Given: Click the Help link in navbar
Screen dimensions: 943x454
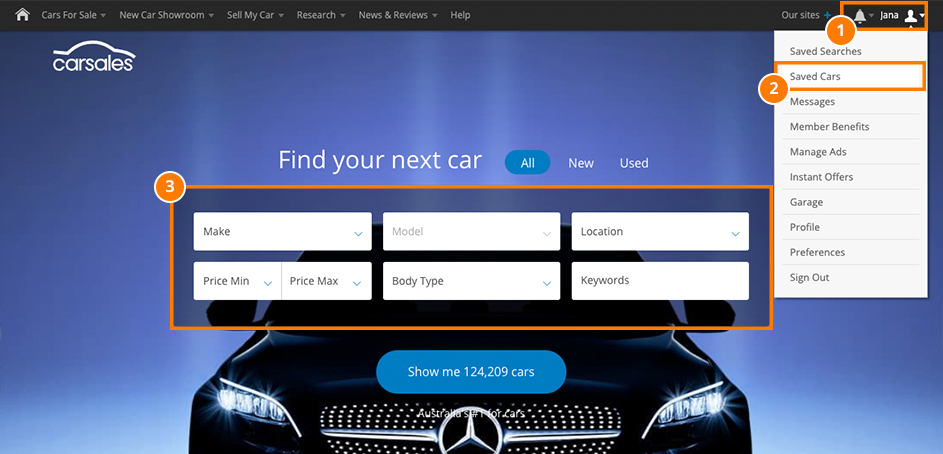Looking at the screenshot, I should (x=460, y=15).
